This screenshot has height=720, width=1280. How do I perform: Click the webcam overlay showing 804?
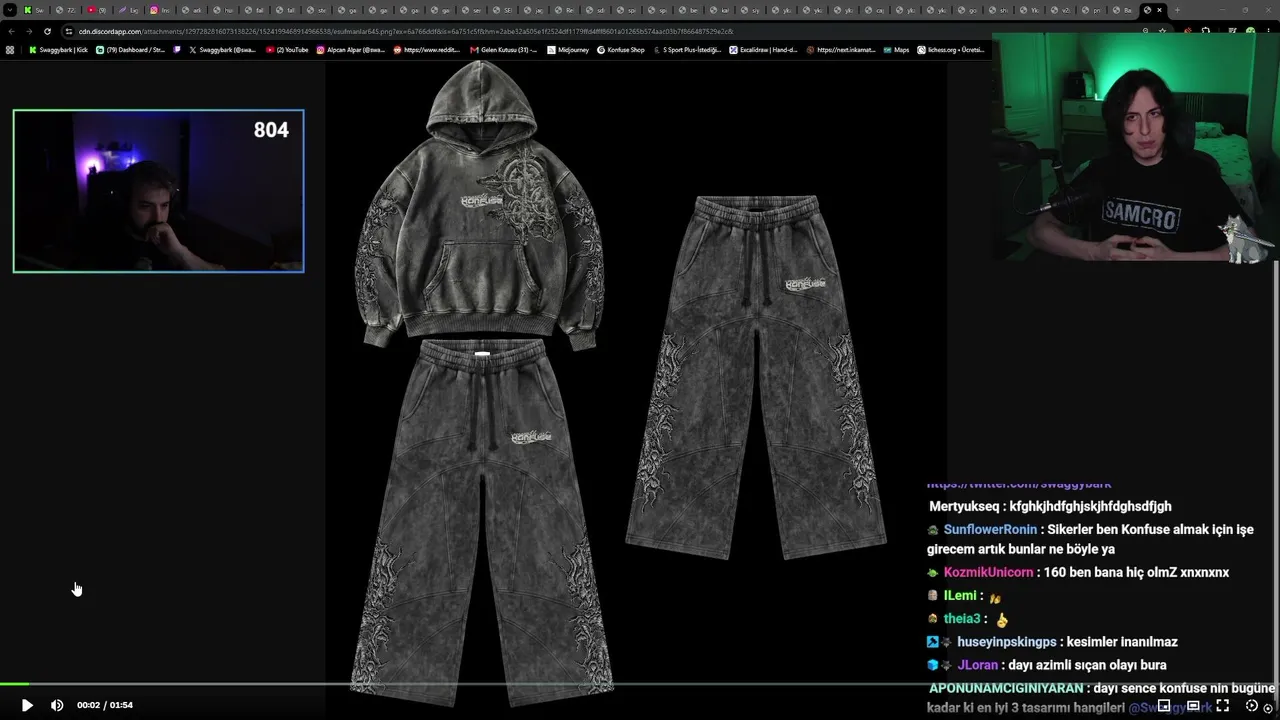click(158, 191)
